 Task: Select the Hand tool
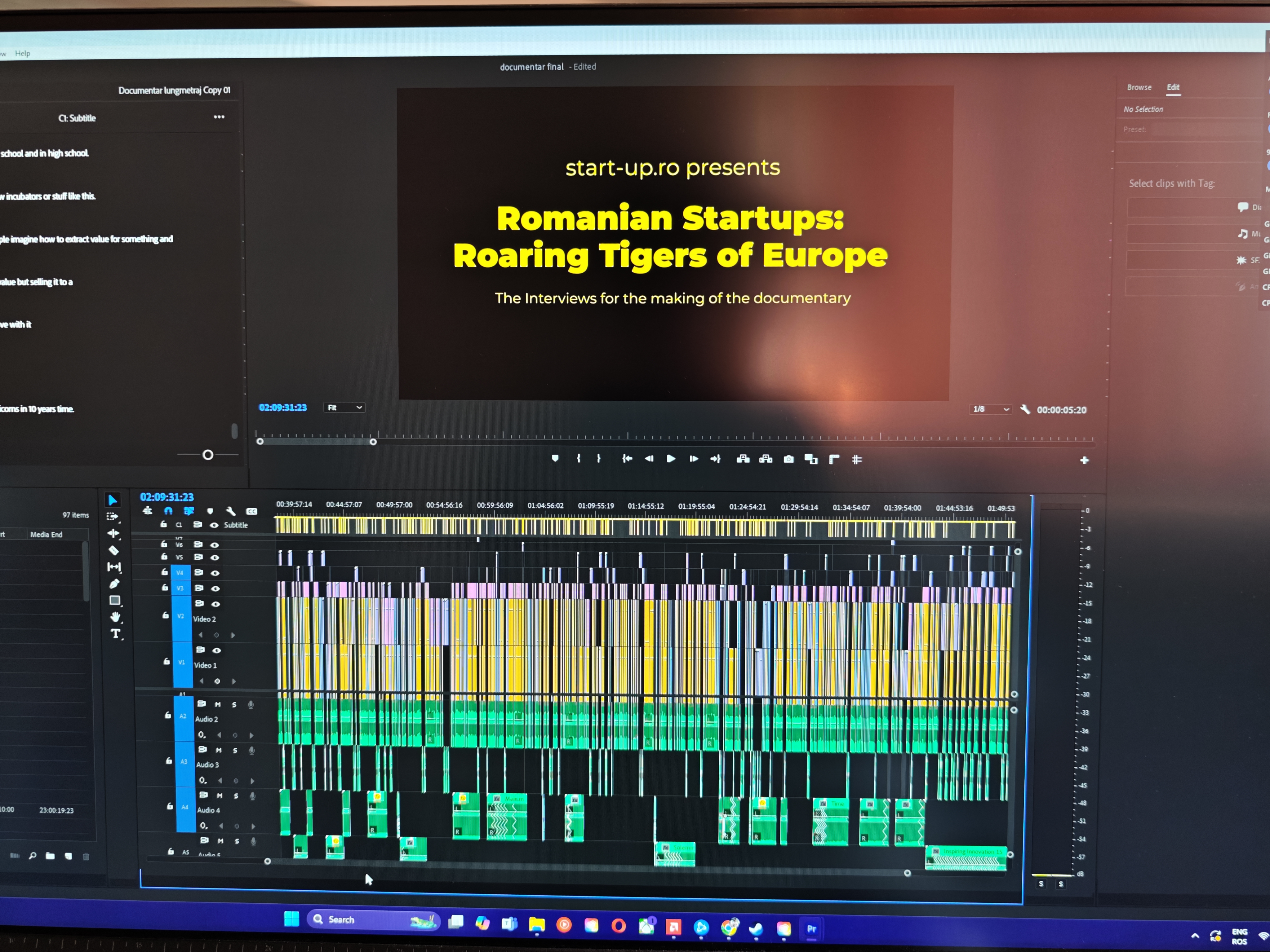(x=115, y=617)
